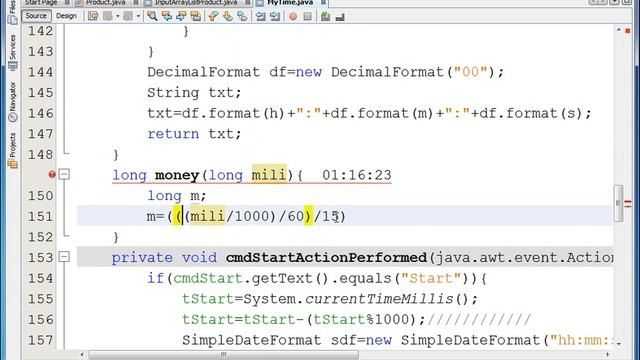
Task: Open the Forward history dropdown arrow
Action: tap(138, 16)
